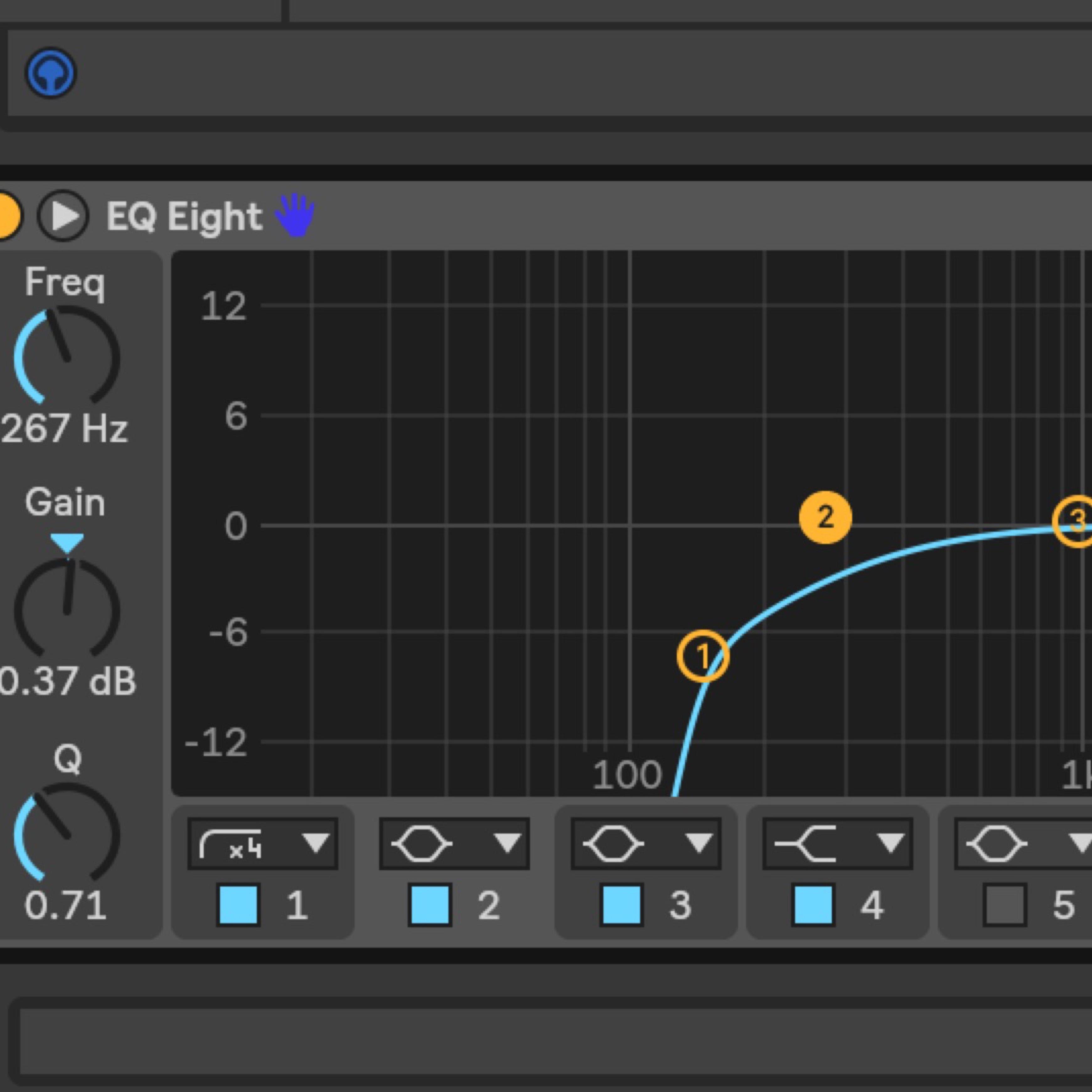Select band number 2 label
The image size is (1092, 1092).
point(489,905)
